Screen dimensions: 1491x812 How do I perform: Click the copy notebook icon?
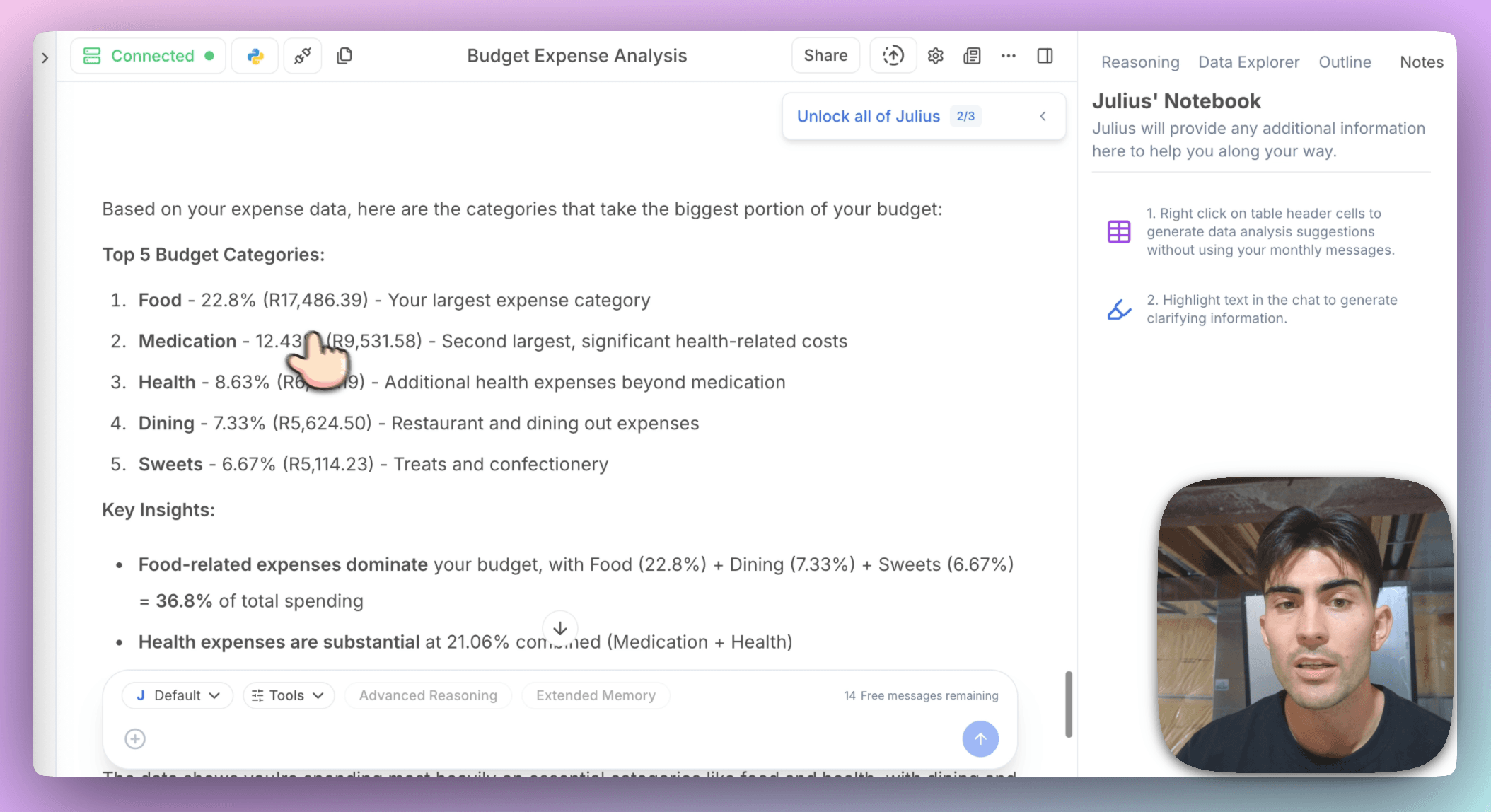(x=344, y=55)
